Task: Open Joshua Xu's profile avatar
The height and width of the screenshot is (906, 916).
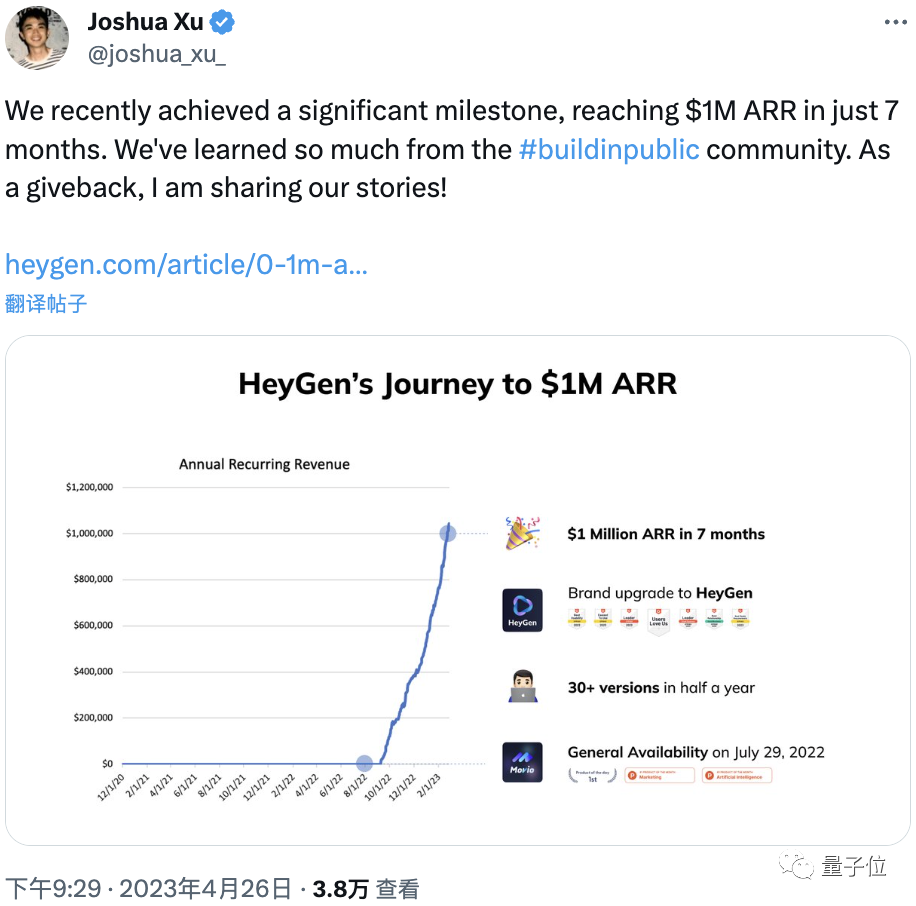Action: [x=37, y=38]
